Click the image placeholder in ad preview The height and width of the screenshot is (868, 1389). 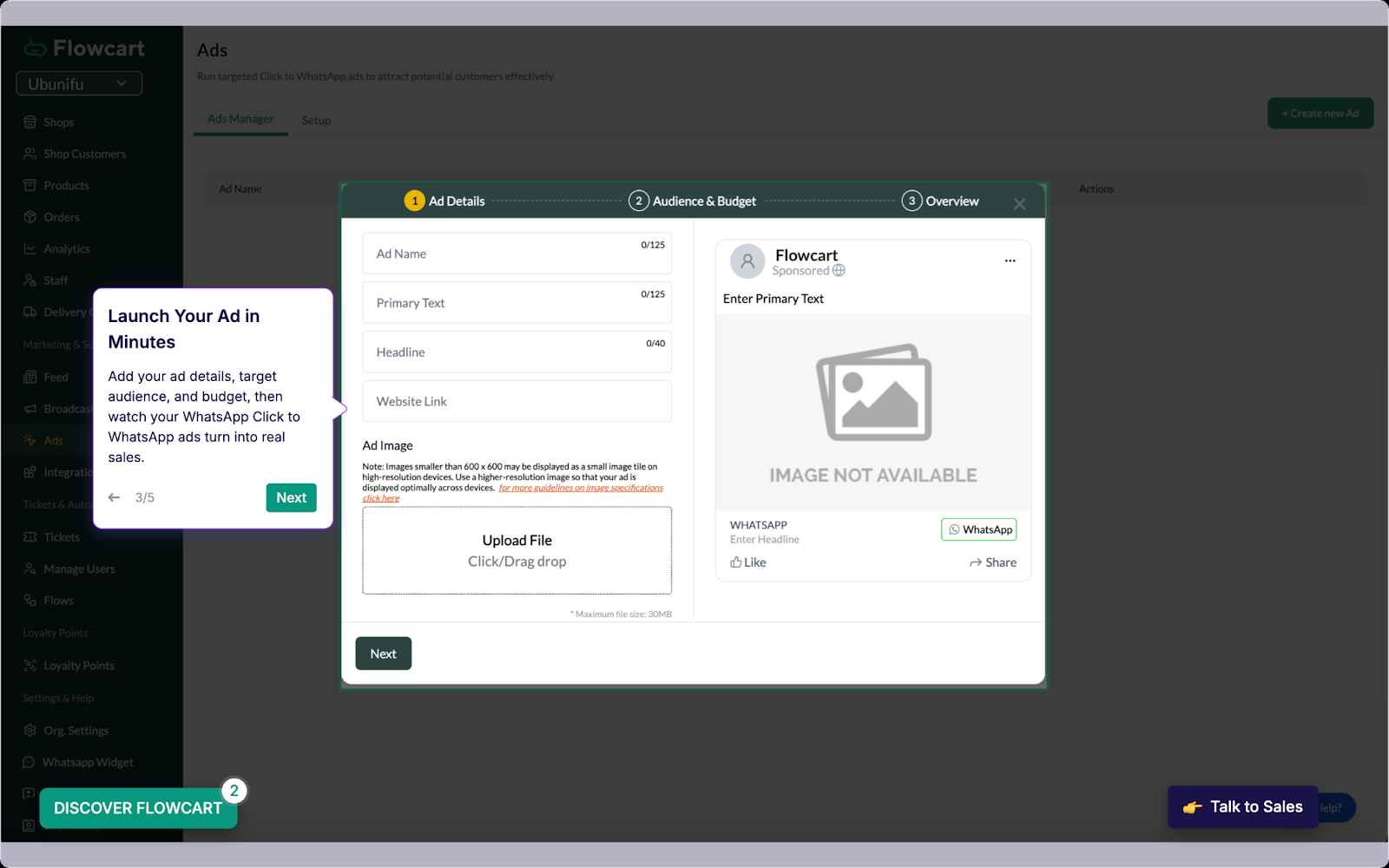[x=873, y=412]
